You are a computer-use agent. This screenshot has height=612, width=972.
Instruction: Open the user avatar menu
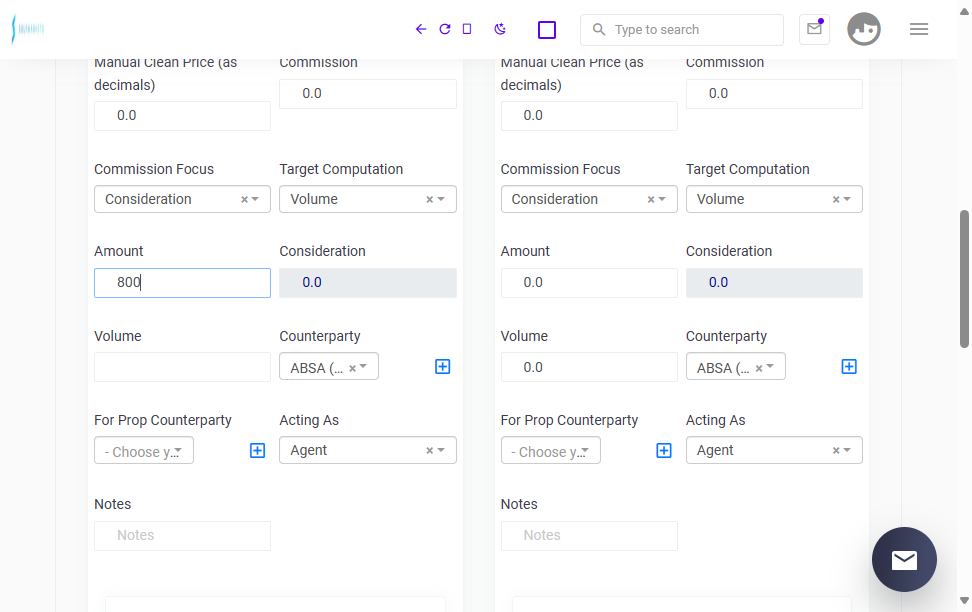pos(864,29)
